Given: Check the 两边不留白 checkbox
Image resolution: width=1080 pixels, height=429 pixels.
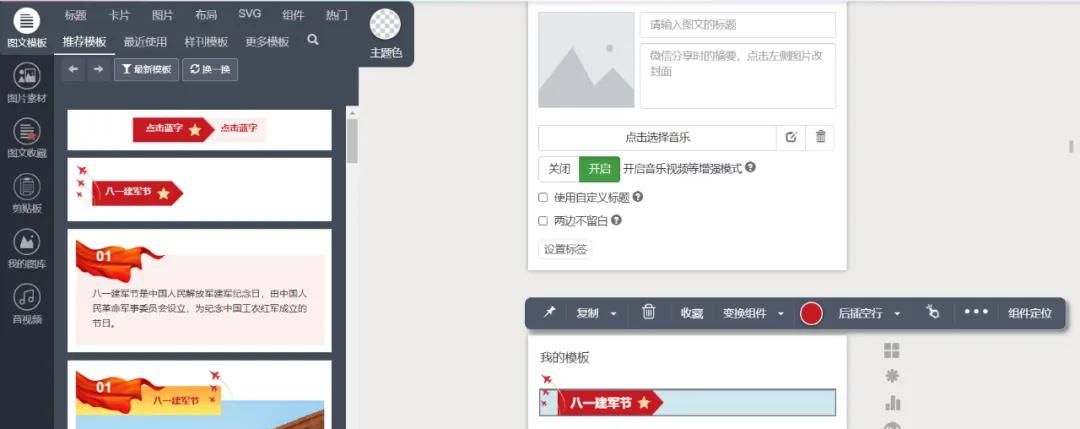Looking at the screenshot, I should [x=543, y=221].
